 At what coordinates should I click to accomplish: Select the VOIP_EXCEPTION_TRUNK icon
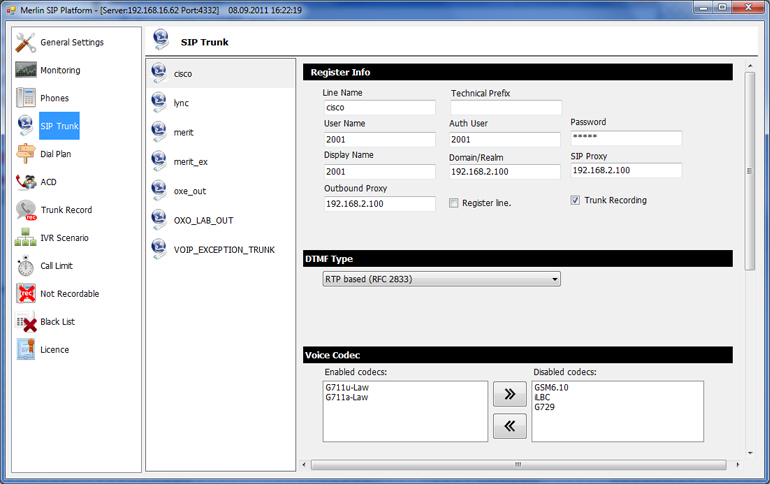point(159,249)
